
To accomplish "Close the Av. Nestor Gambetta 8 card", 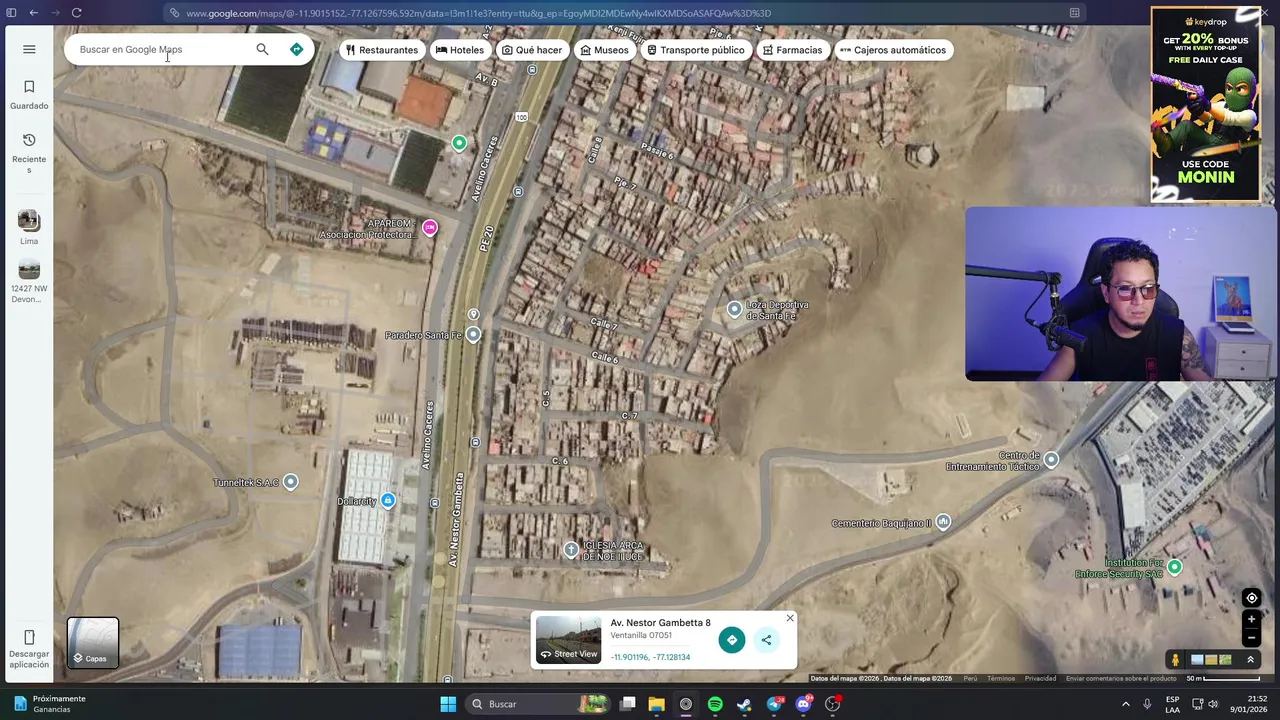I will [790, 618].
